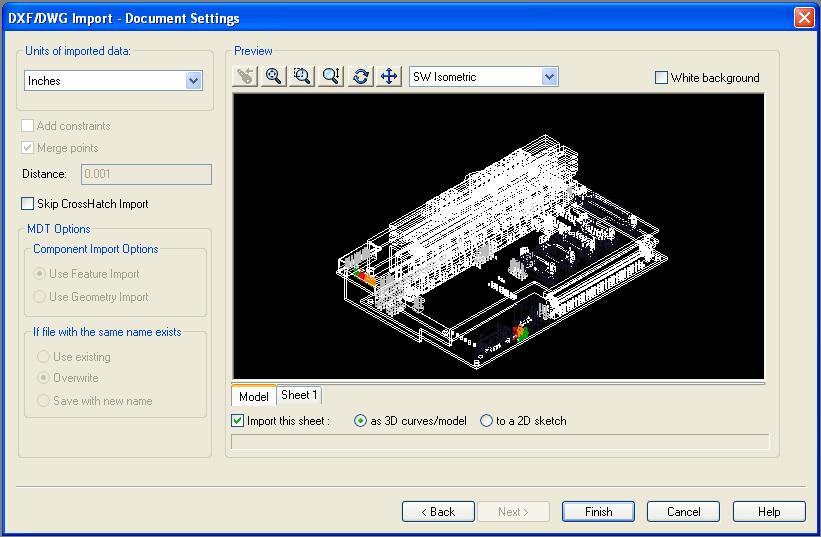Click the Previous View icon in Preview toolbar
Screen dimensions: 821x537
(x=245, y=76)
